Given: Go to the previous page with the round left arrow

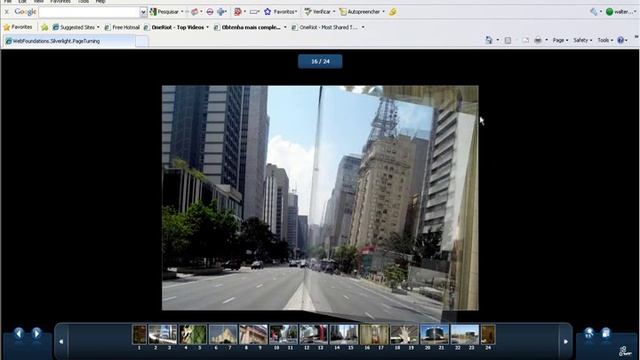Looking at the screenshot, I should pos(19,333).
